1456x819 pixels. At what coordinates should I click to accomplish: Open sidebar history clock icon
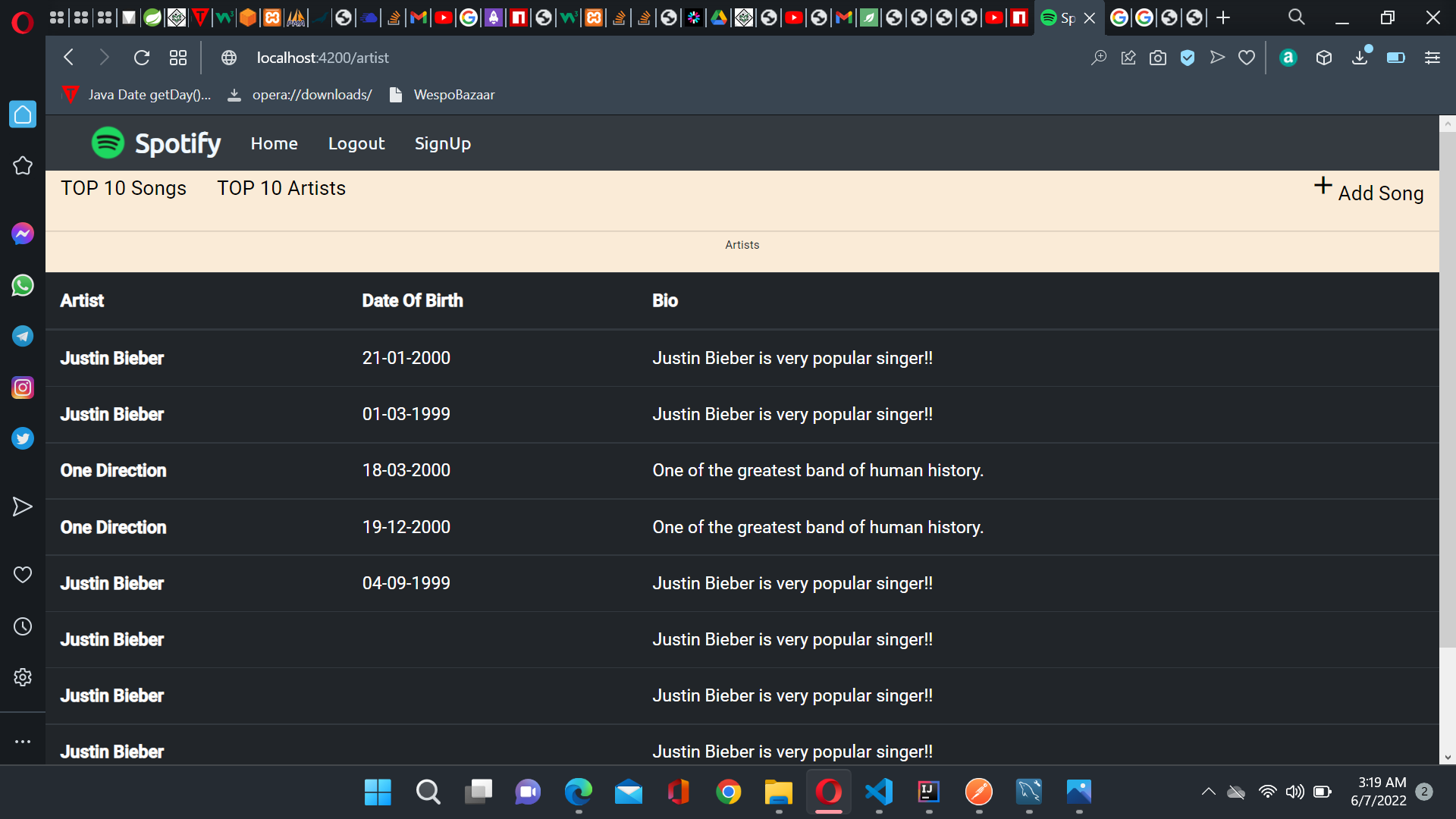click(23, 626)
